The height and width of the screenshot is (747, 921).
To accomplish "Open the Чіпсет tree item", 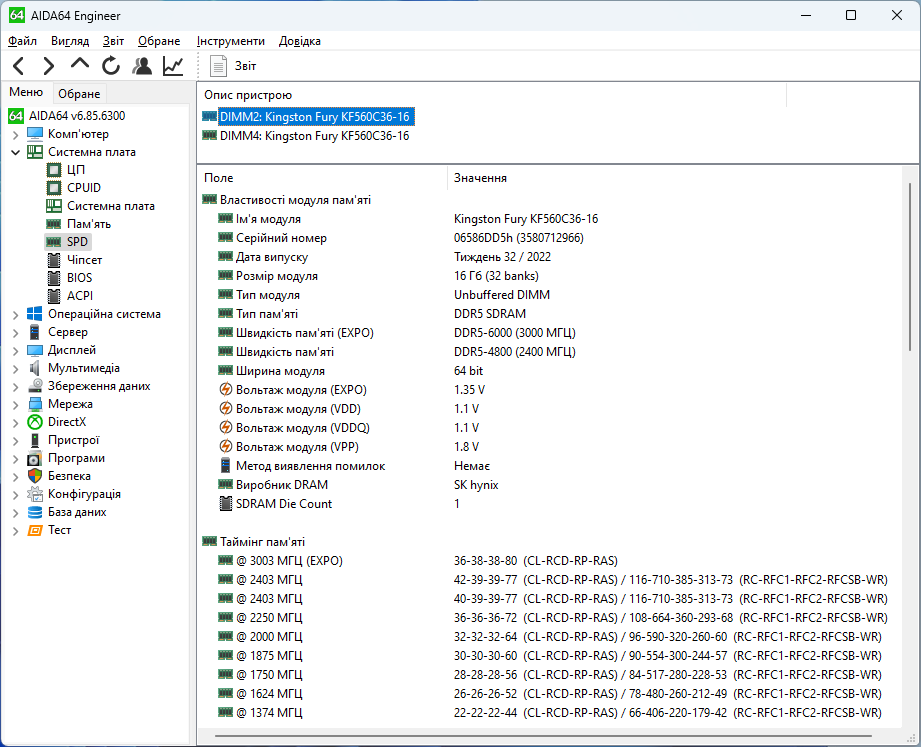I will click(x=84, y=260).
